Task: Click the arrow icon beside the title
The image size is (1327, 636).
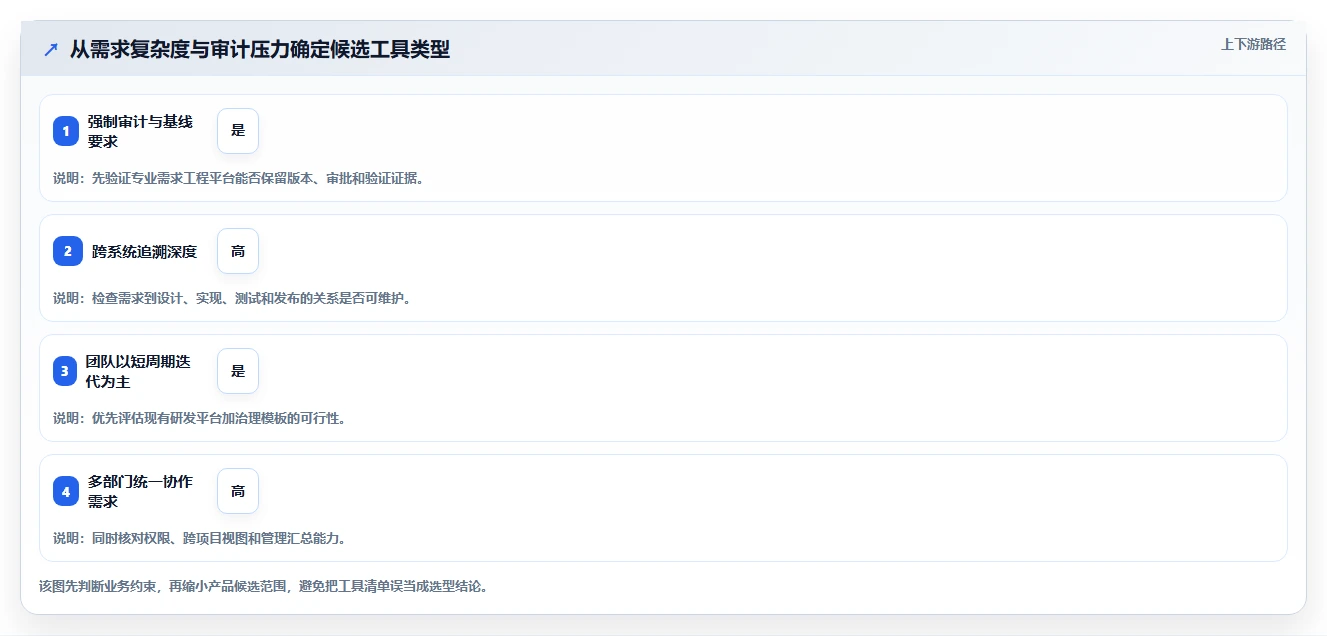Action: pyautogui.click(x=51, y=49)
